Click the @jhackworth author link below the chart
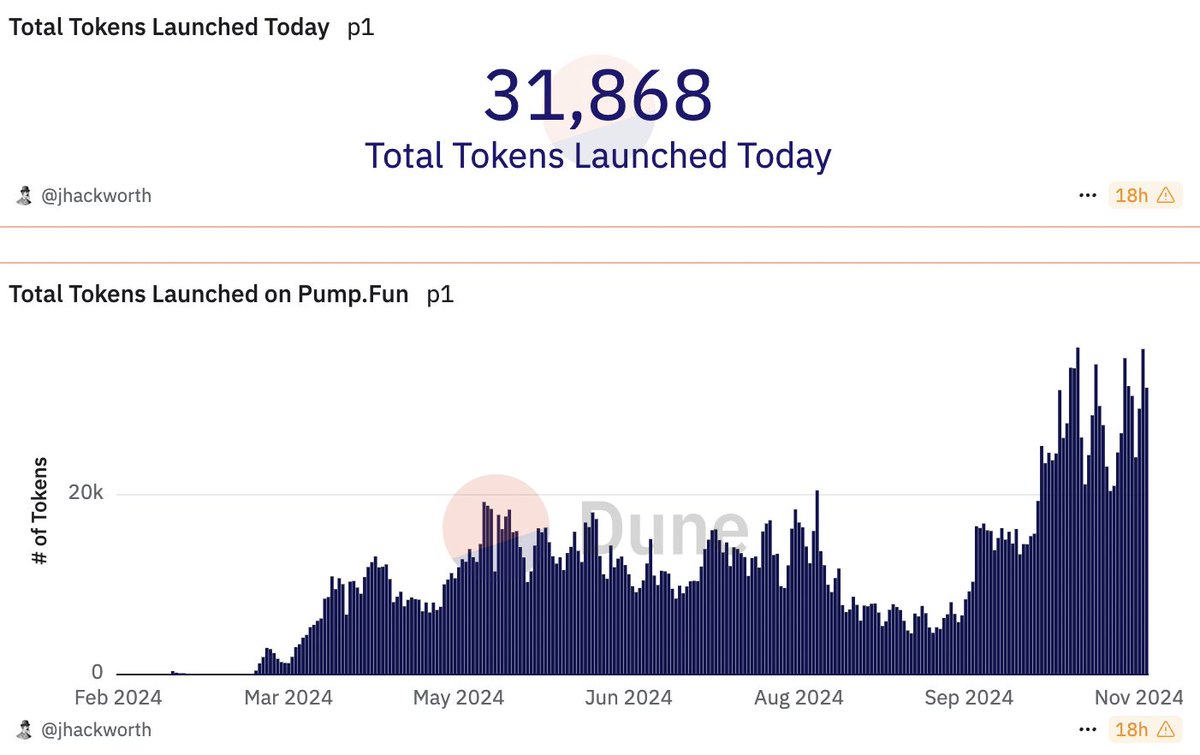Image resolution: width=1200 pixels, height=755 pixels. [98, 728]
